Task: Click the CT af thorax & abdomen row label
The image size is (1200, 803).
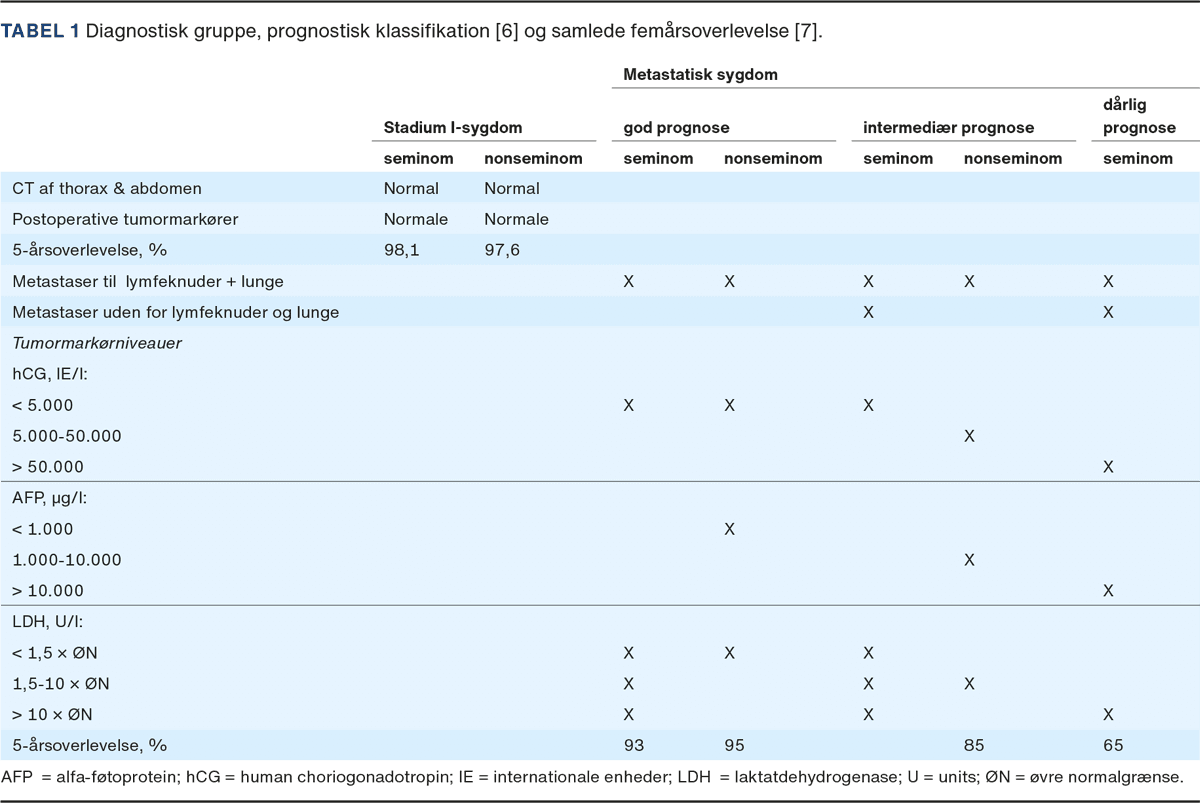Action: click(x=107, y=188)
